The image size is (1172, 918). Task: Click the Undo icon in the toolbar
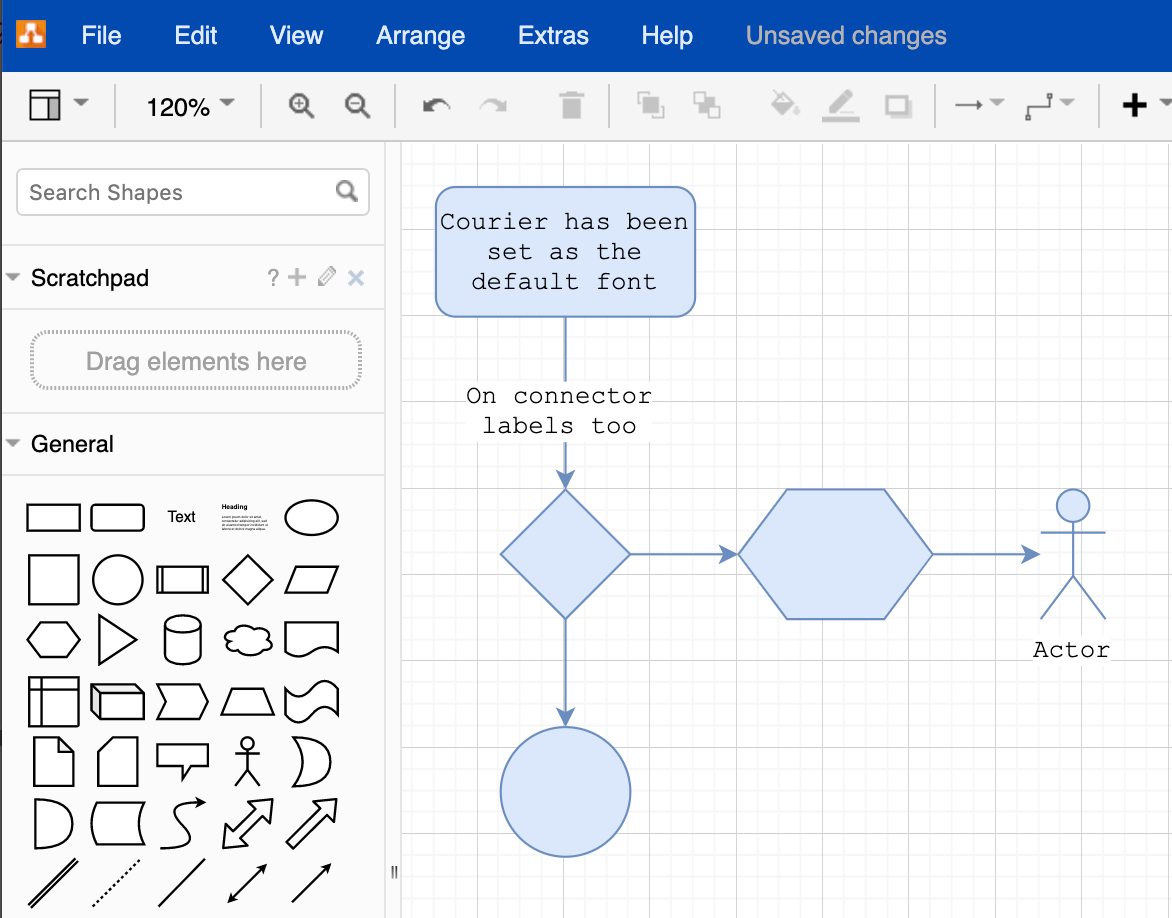pyautogui.click(x=436, y=105)
